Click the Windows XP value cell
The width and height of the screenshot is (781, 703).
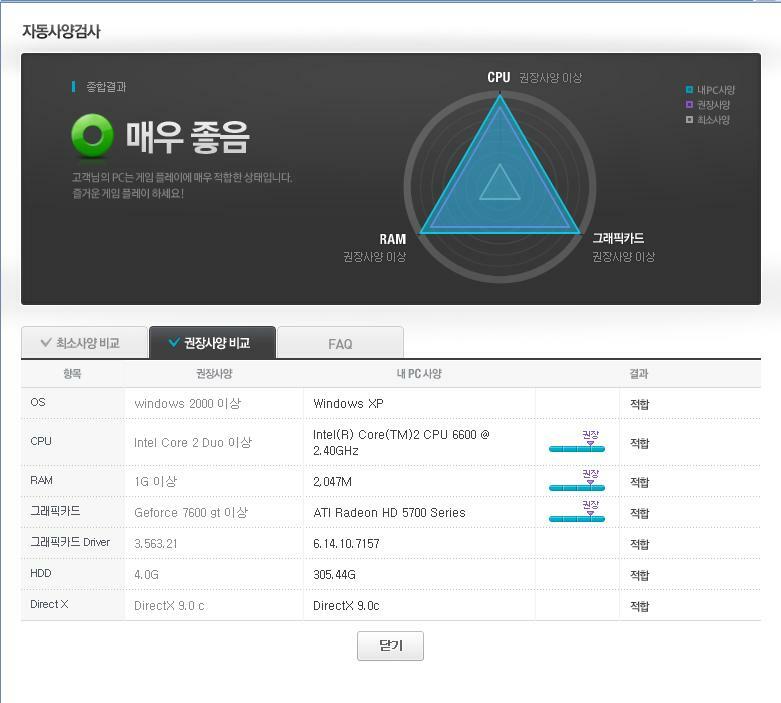tap(348, 403)
